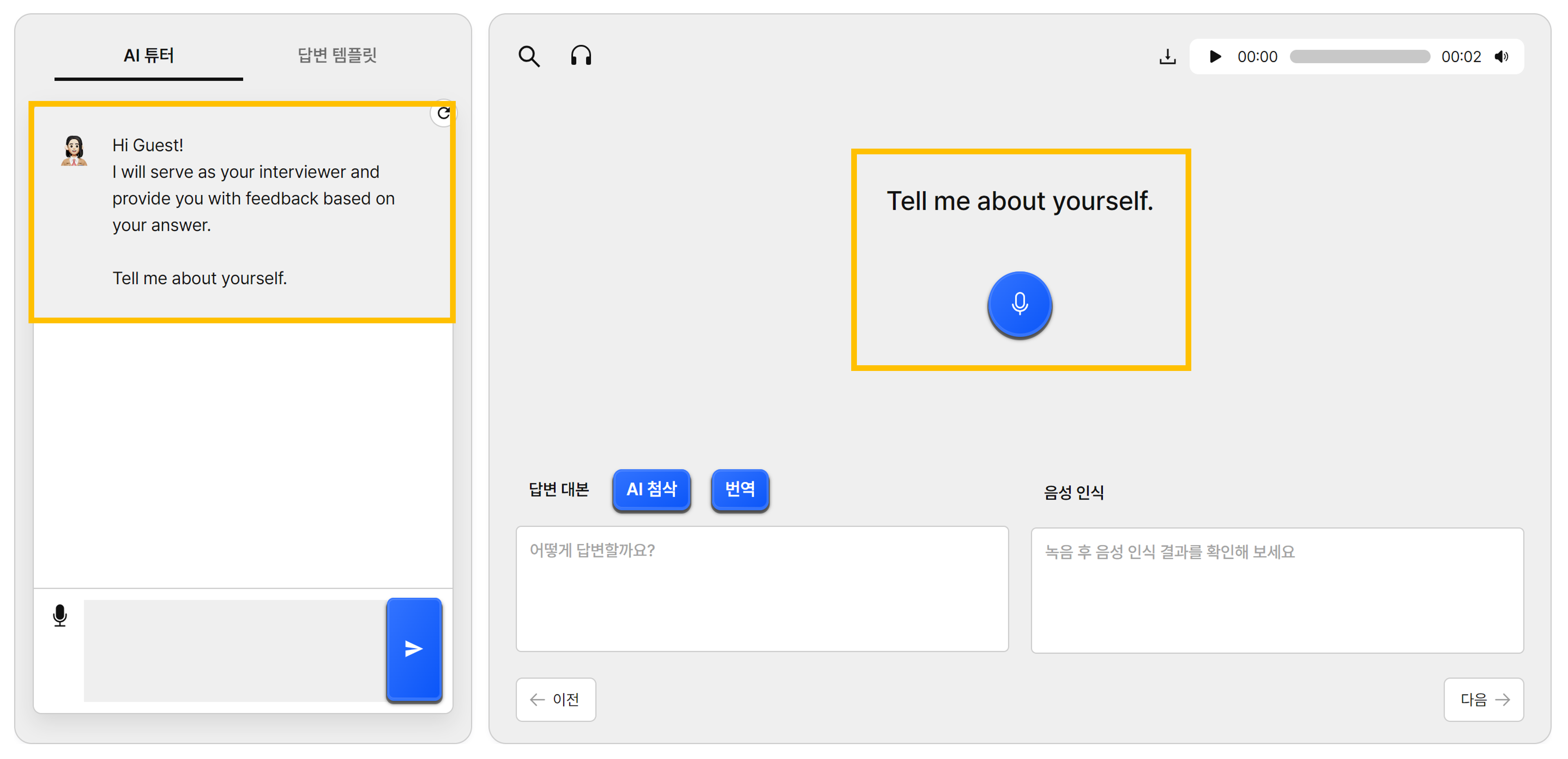
Task: Click the AI 첨삭 button
Action: pyautogui.click(x=651, y=489)
